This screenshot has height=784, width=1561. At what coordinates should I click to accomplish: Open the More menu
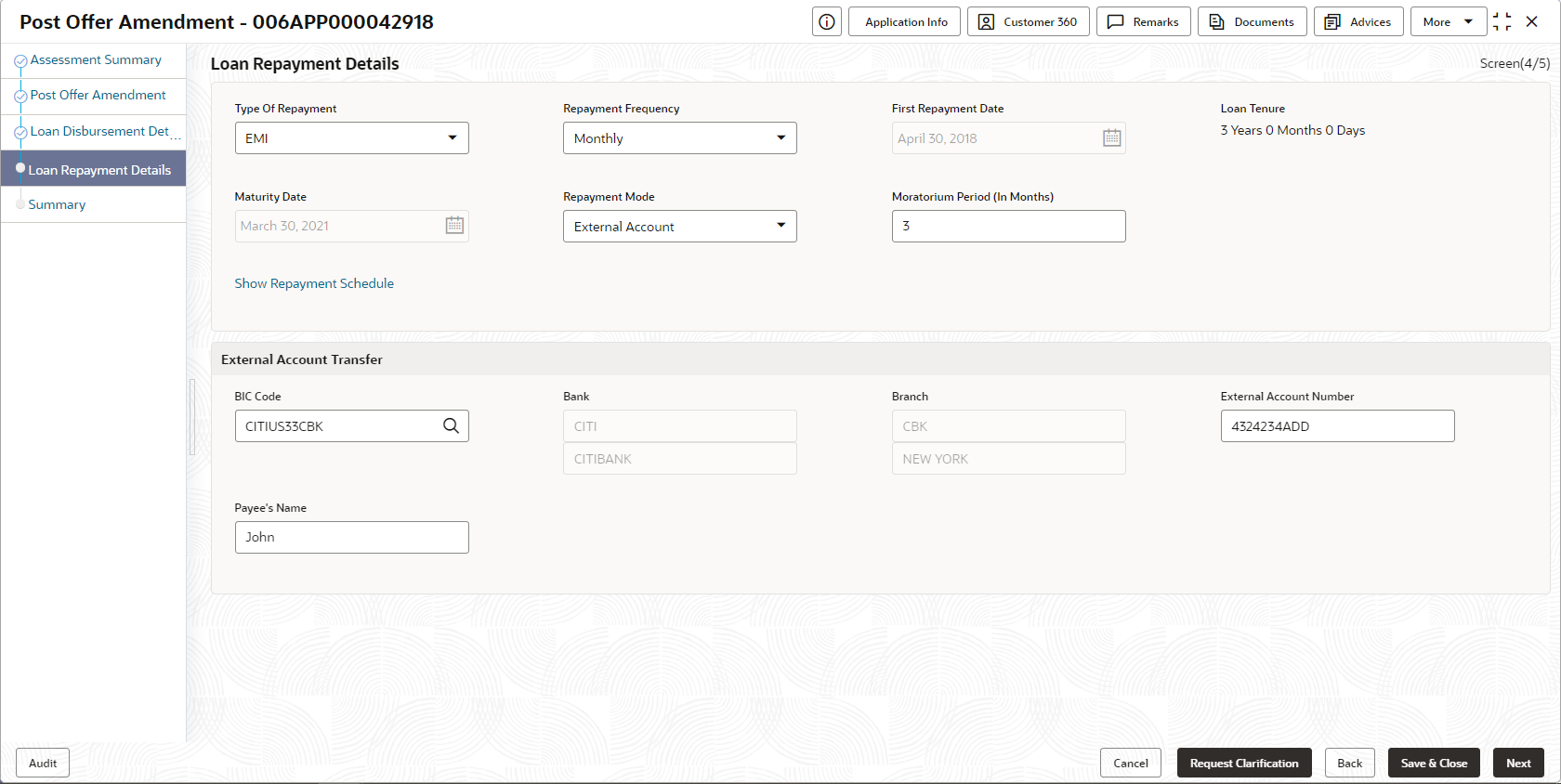tap(1448, 22)
